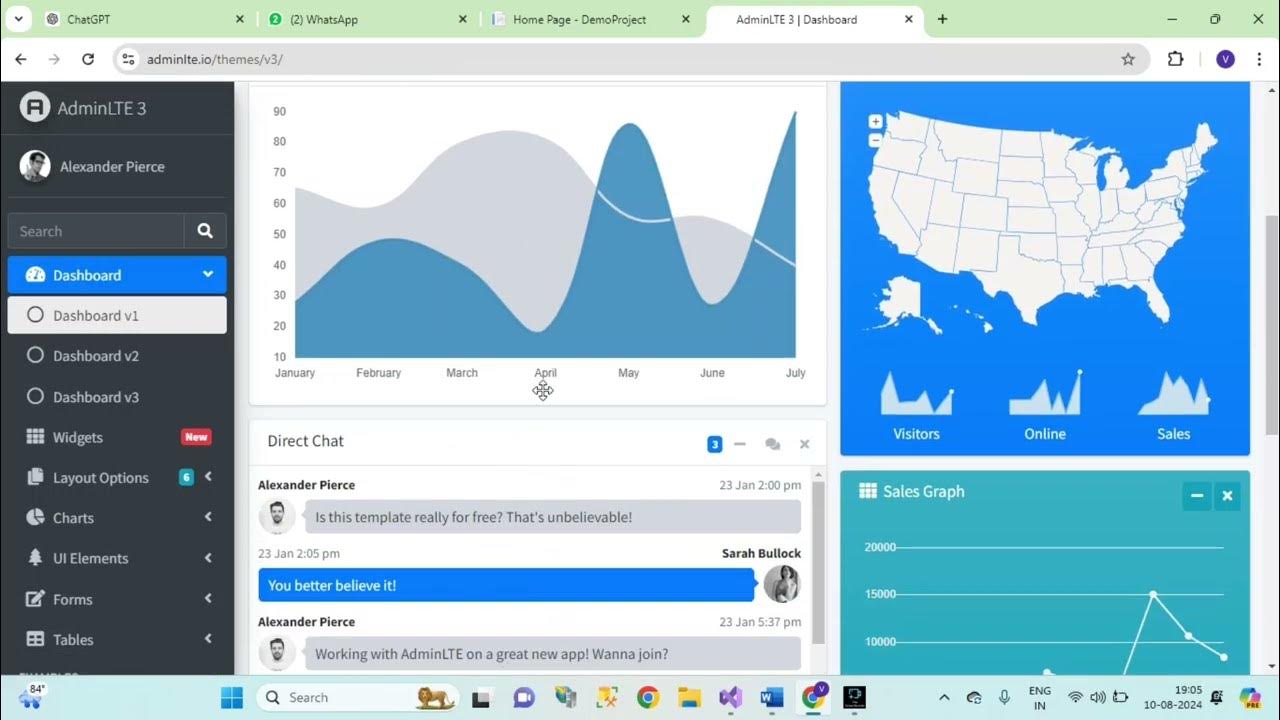
Task: Expand the Layout Options chevron
Action: (208, 477)
